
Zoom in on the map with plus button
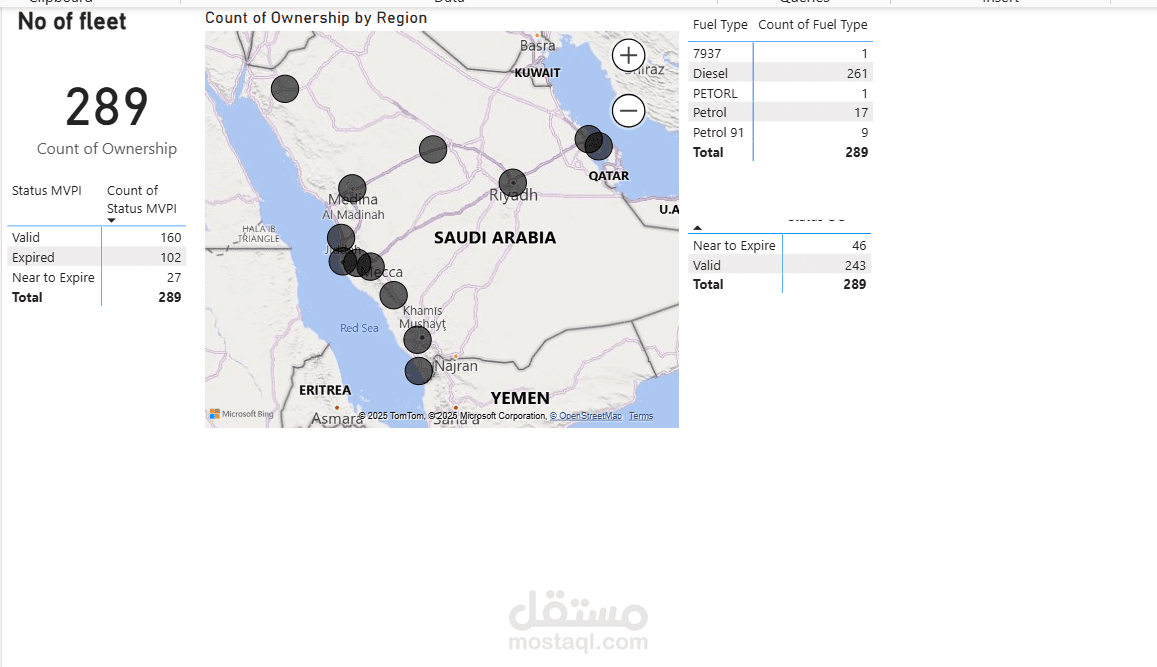[629, 55]
